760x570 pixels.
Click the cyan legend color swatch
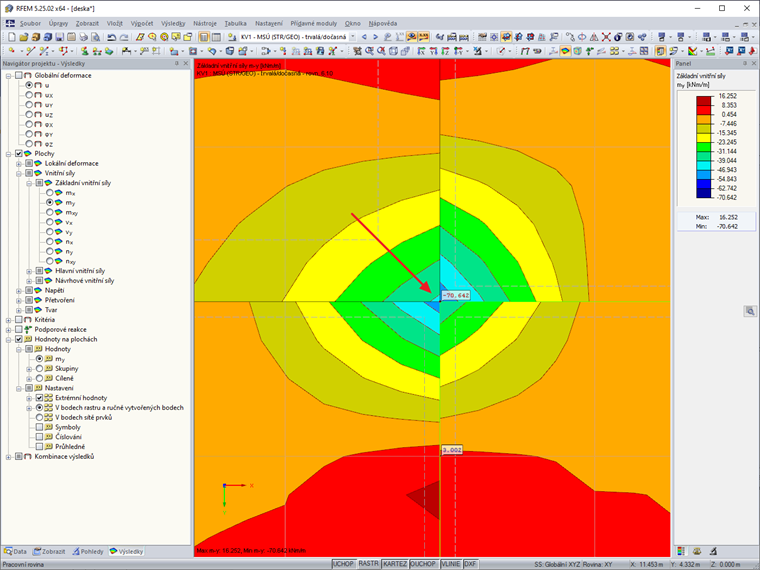703,165
